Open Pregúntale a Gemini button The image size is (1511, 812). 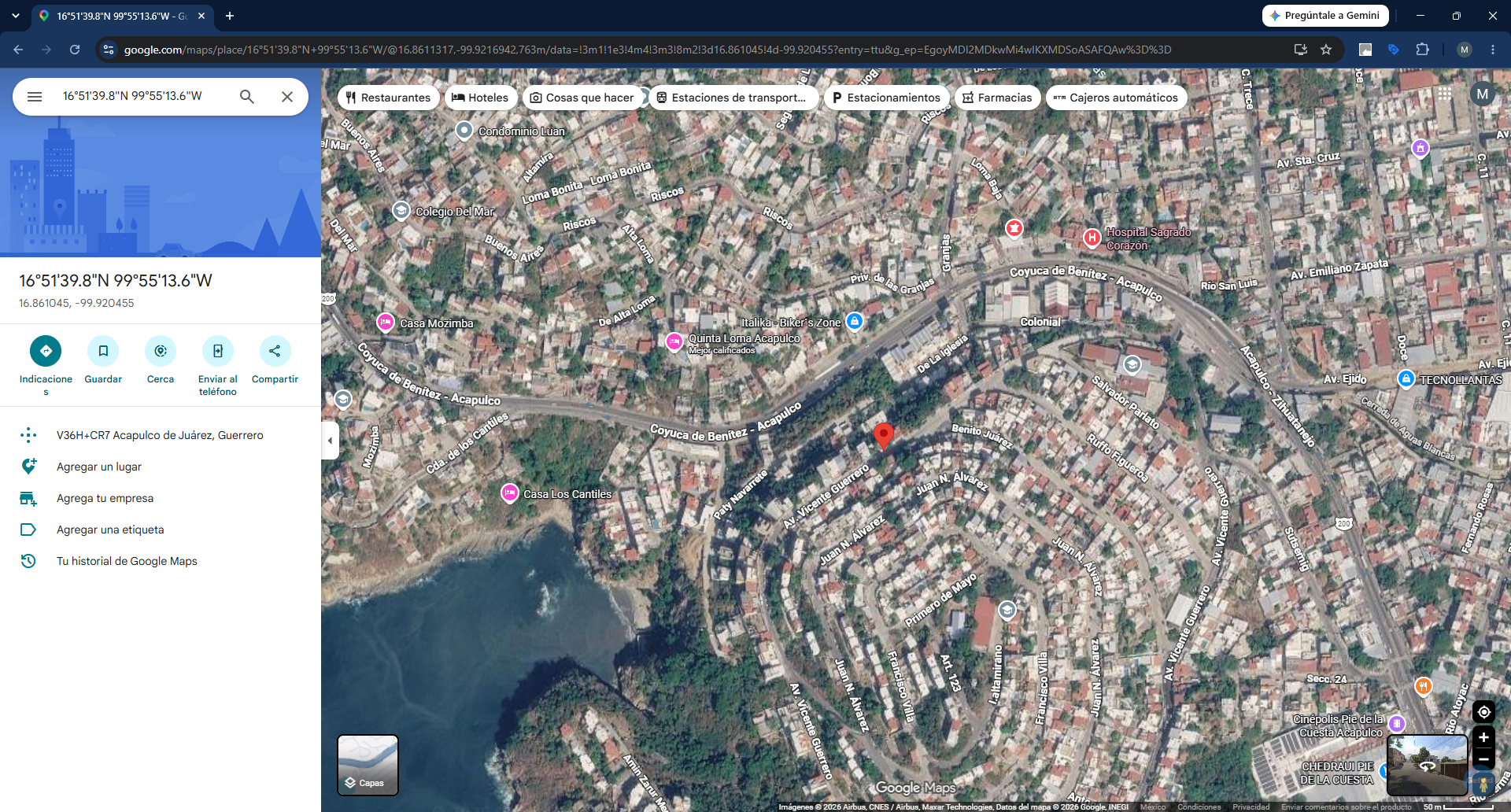pyautogui.click(x=1325, y=16)
